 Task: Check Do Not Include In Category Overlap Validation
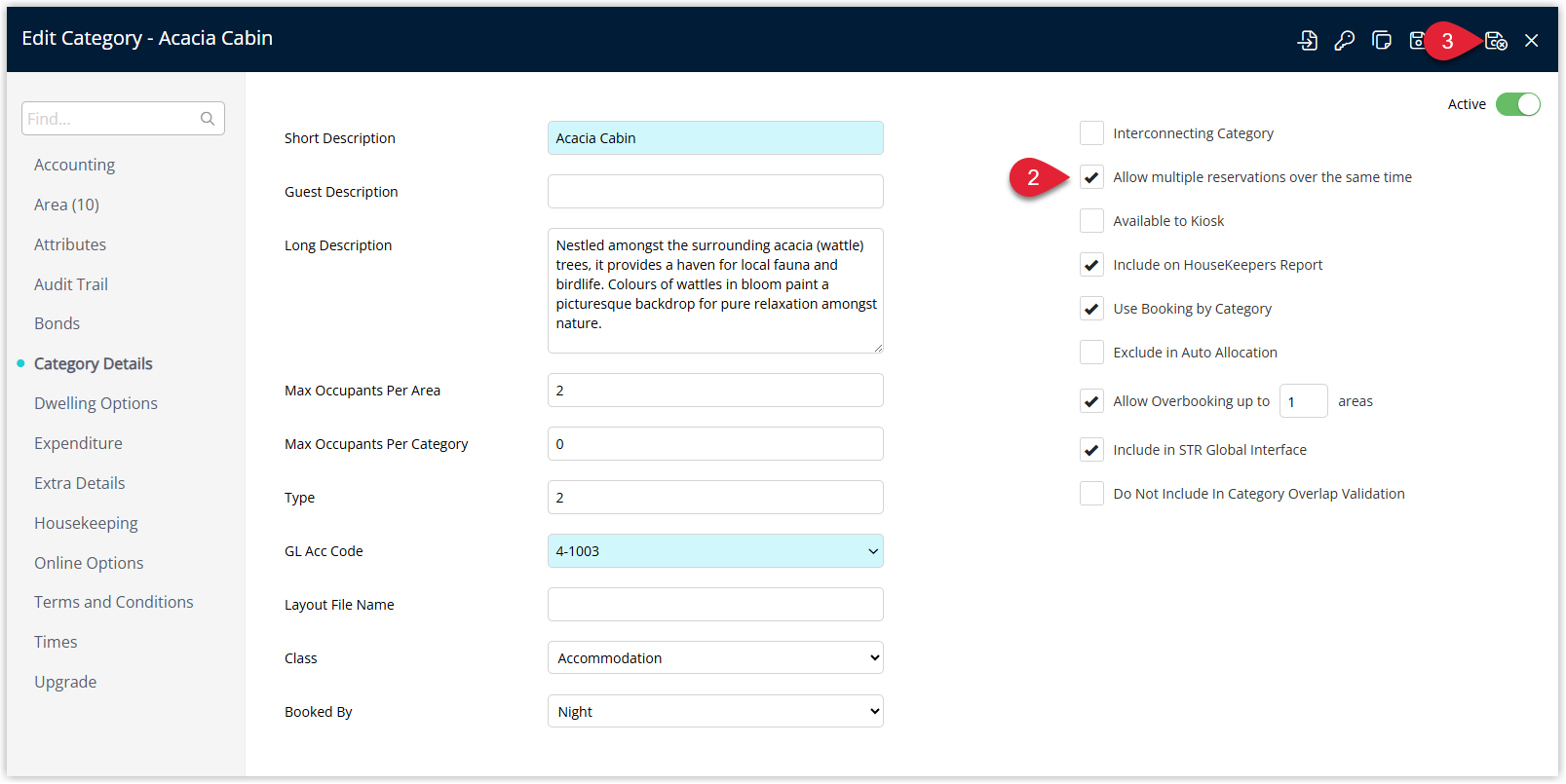coord(1091,494)
